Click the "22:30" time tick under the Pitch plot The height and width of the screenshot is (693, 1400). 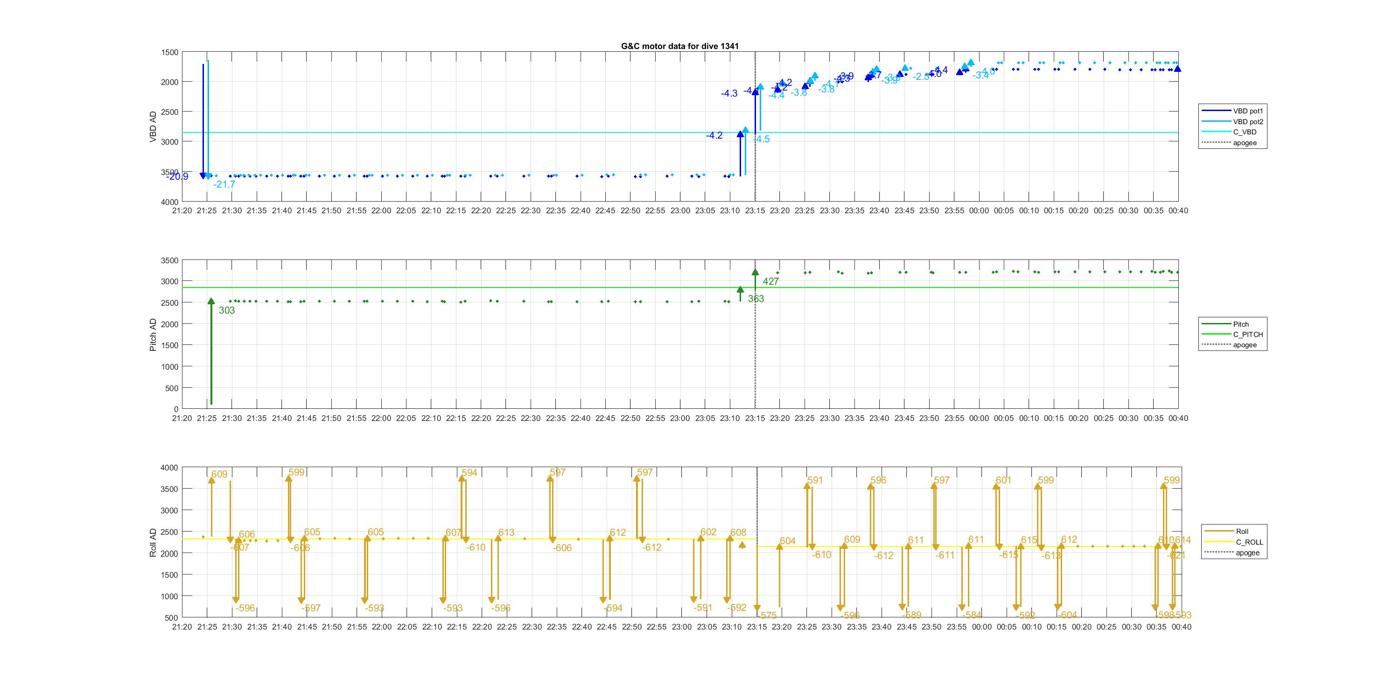(x=531, y=419)
